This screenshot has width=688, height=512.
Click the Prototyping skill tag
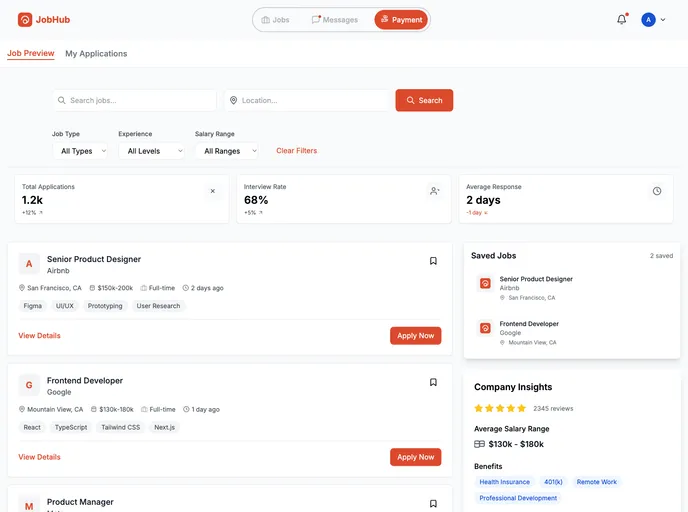pos(105,306)
